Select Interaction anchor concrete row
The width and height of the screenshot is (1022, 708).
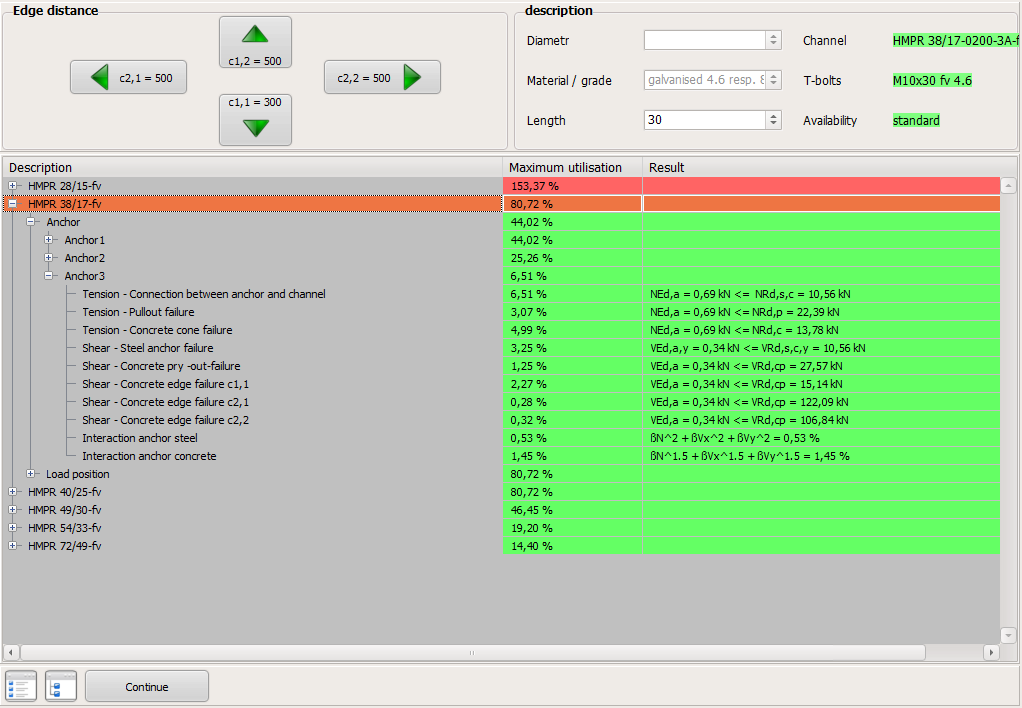pos(501,456)
